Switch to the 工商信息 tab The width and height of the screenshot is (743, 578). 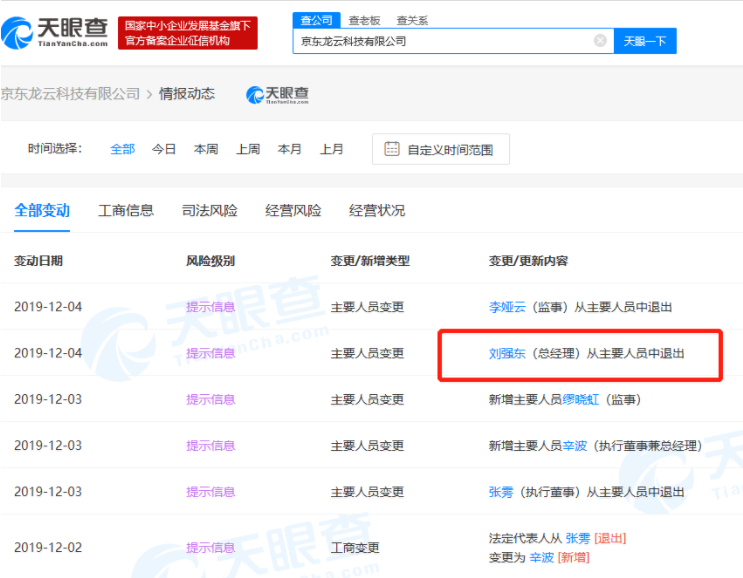(x=126, y=210)
